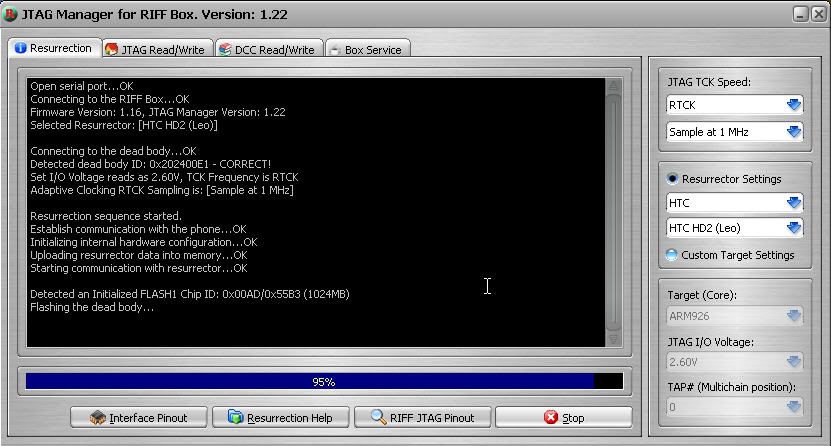Click the 'Target (Core):' label
This screenshot has height=446, width=831.
702,295
